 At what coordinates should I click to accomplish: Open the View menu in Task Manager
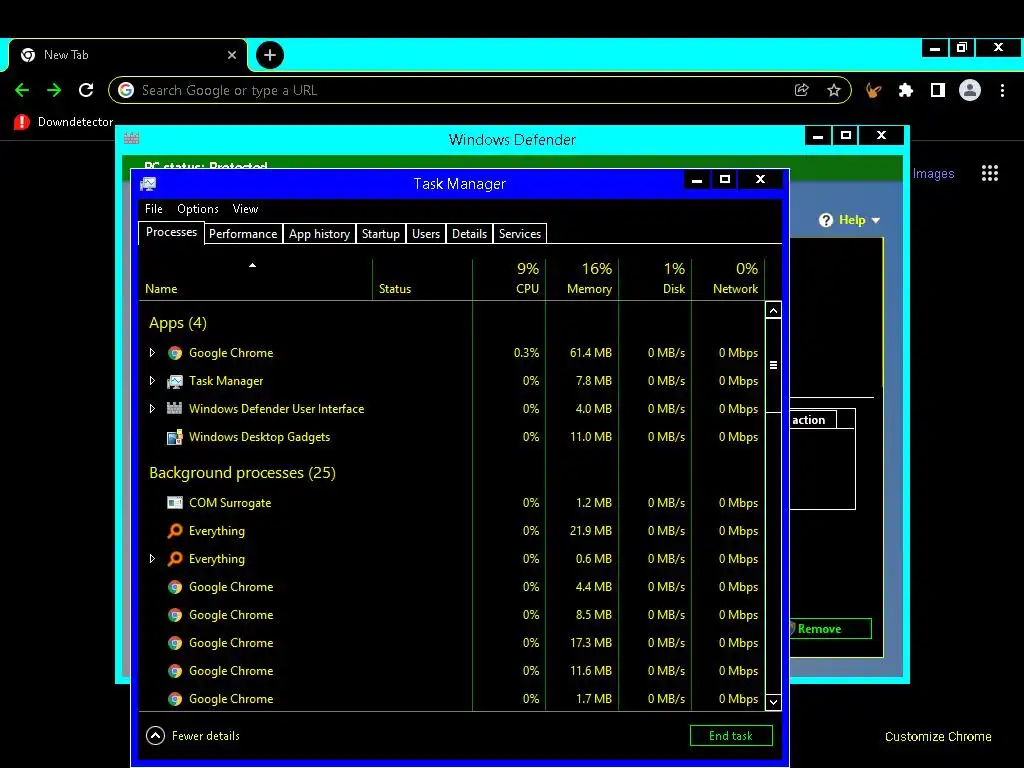point(245,209)
